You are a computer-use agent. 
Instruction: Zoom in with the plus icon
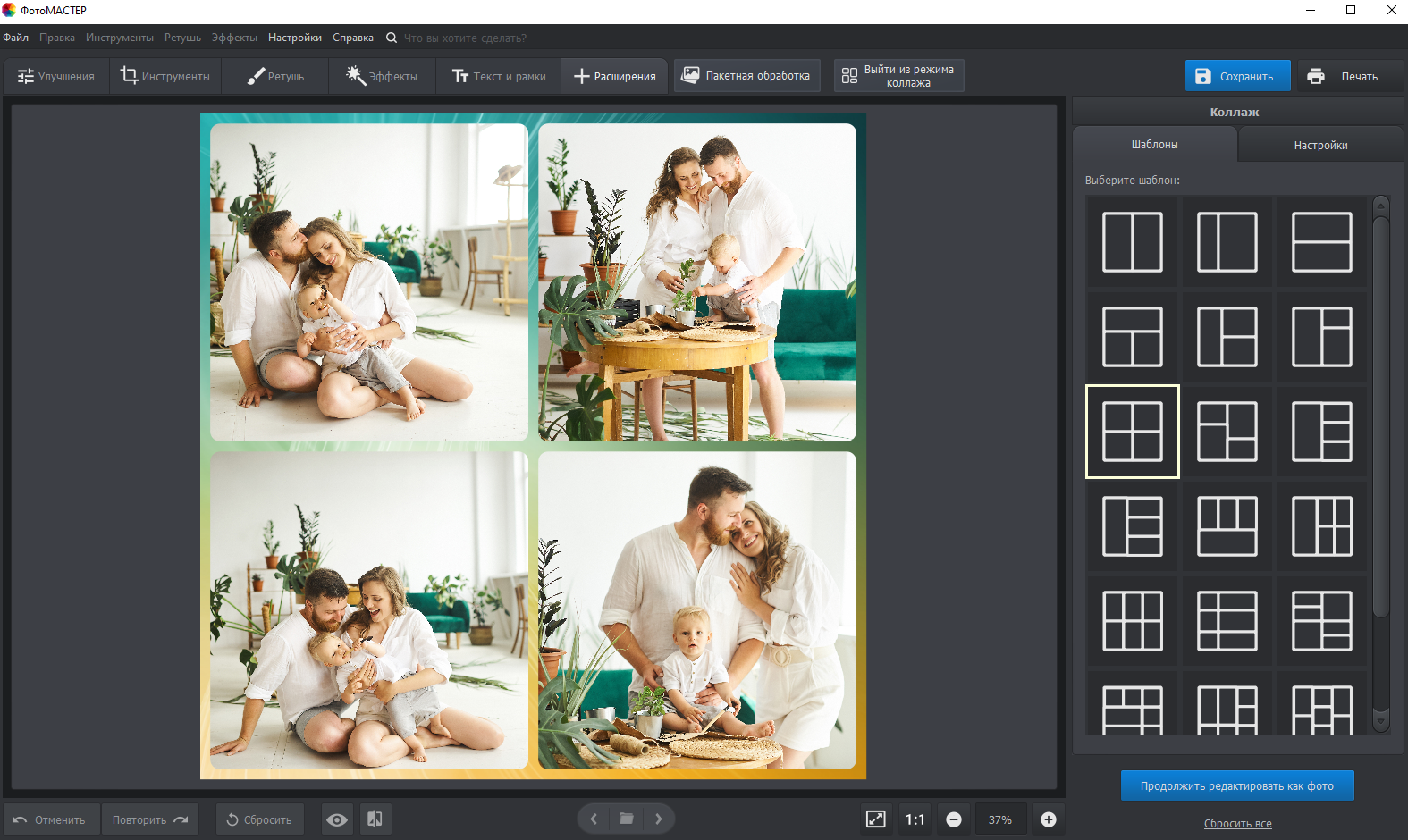(1049, 819)
